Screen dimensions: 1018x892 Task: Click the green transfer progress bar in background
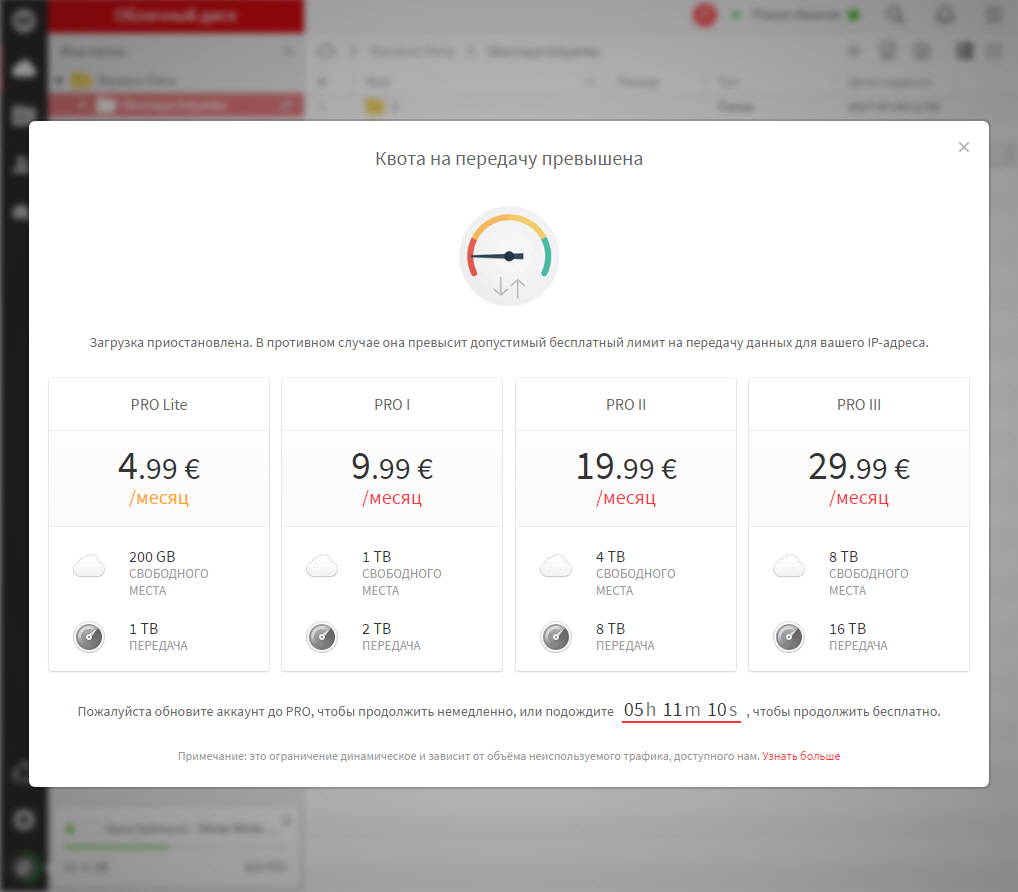[117, 847]
